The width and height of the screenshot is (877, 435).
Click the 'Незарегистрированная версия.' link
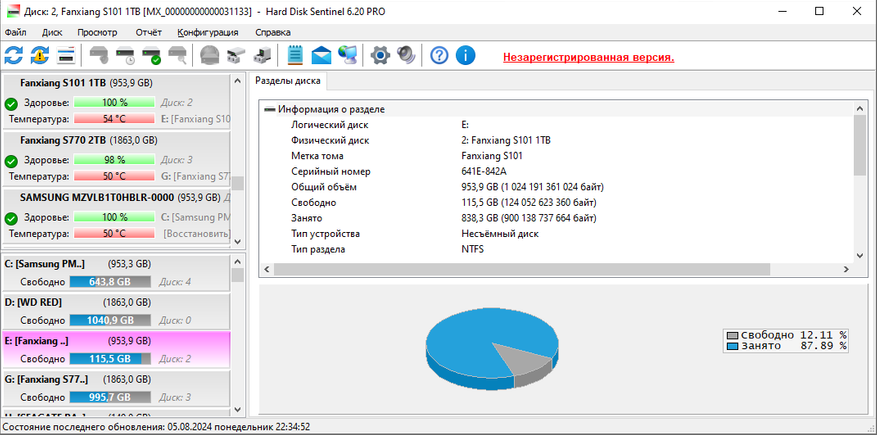[588, 57]
